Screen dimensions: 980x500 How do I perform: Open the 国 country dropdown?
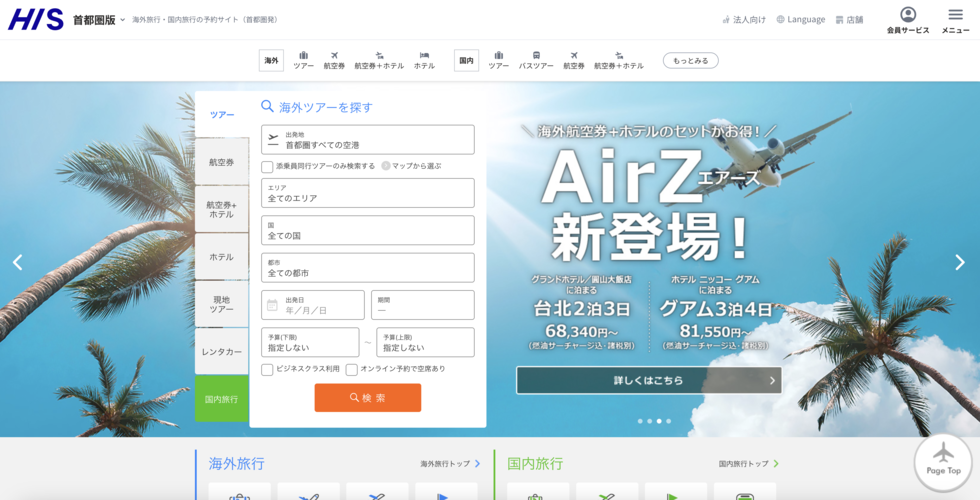368,231
